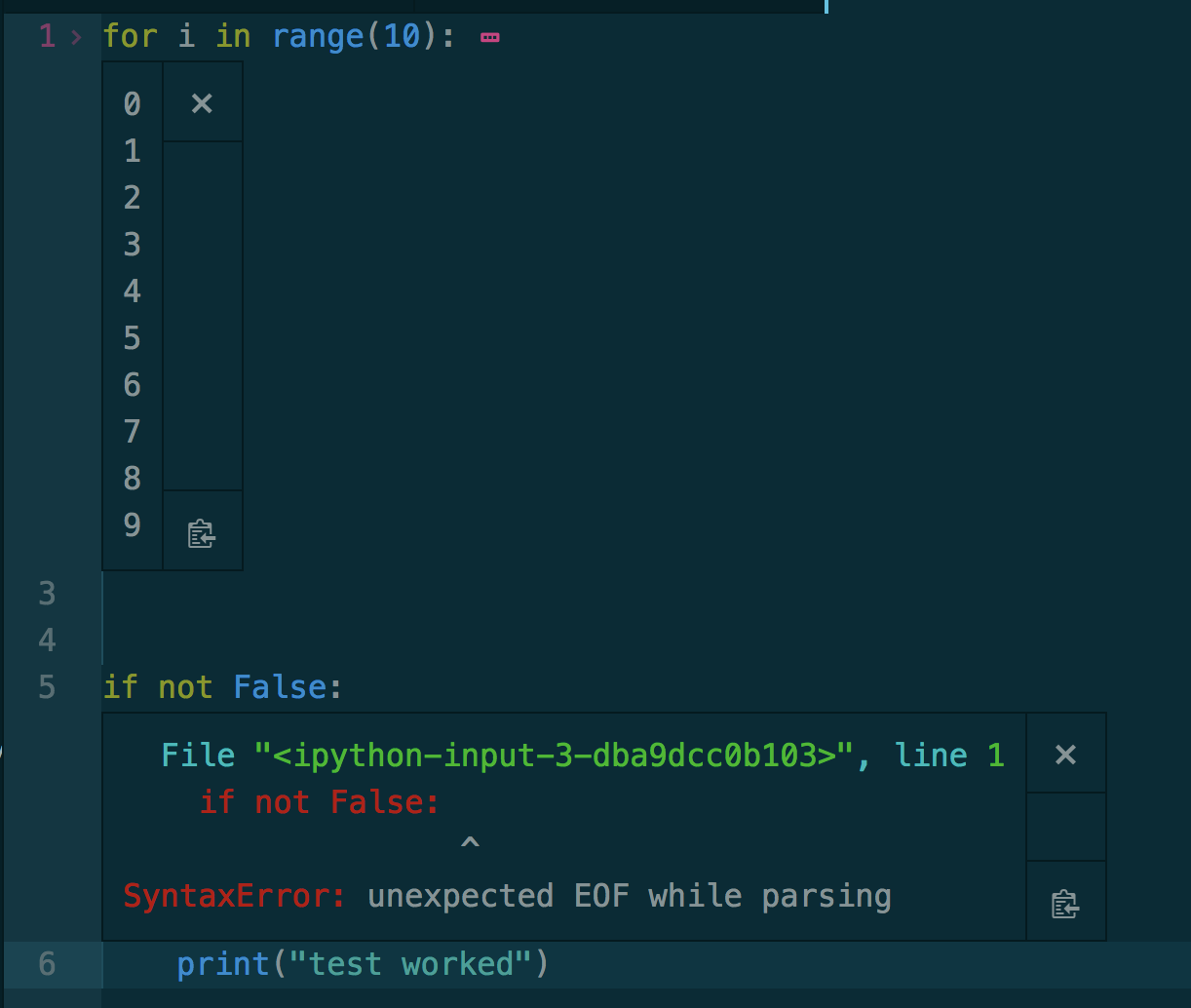Select line number 5 in the gutter
Image resolution: width=1191 pixels, height=1008 pixels.
[47, 687]
